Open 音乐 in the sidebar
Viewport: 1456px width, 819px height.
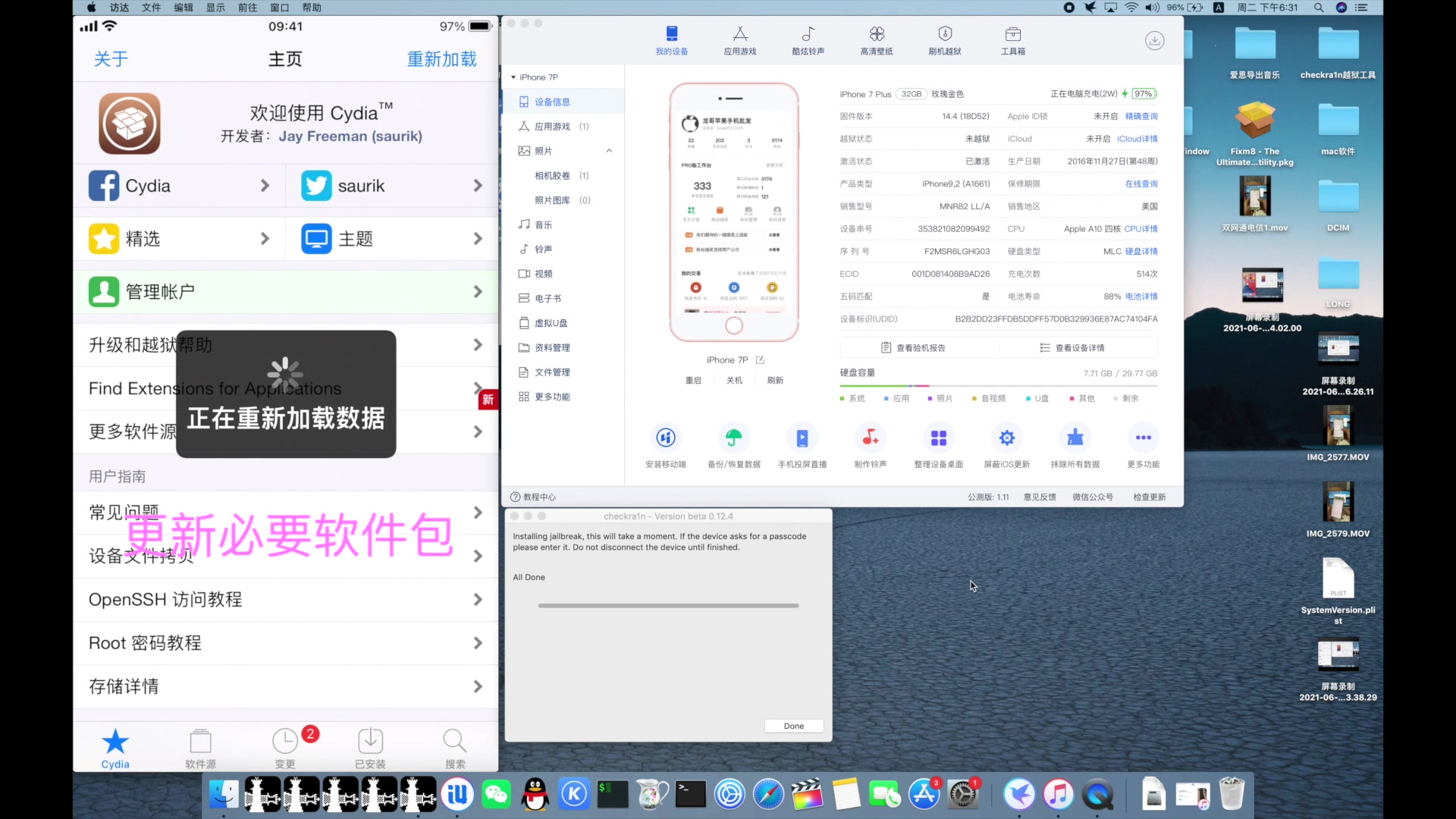(563, 224)
